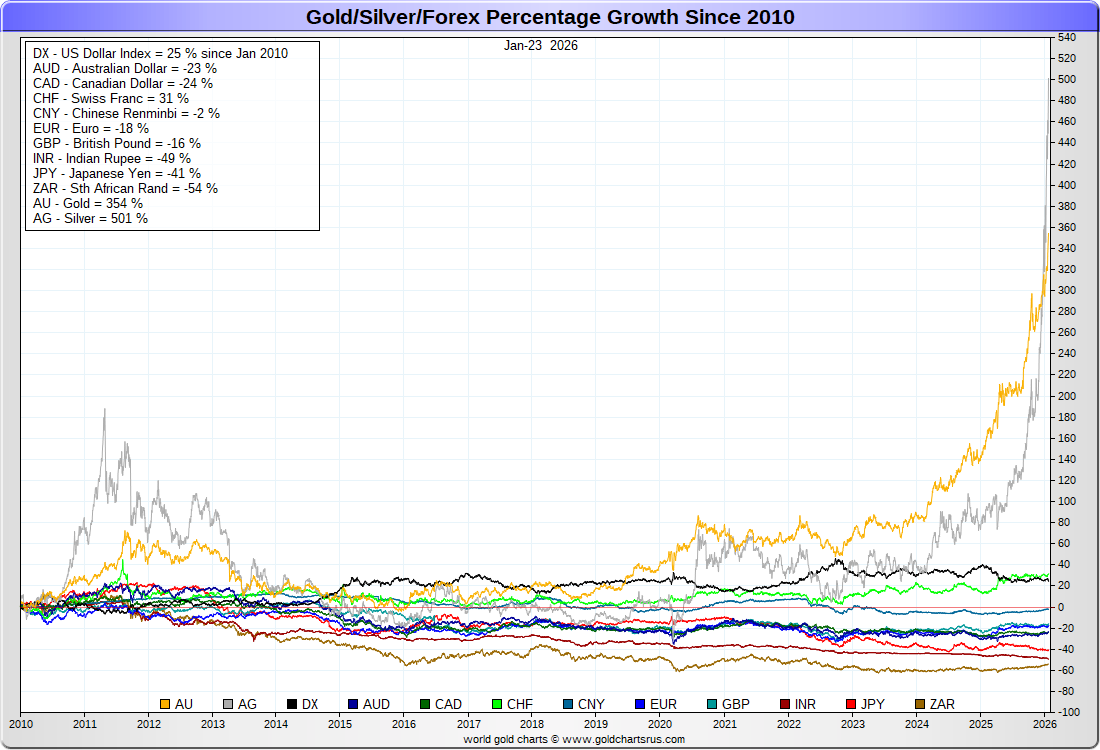Select the 'AG - Silver = 501 %' line
1100x750 pixels.
pos(90,218)
